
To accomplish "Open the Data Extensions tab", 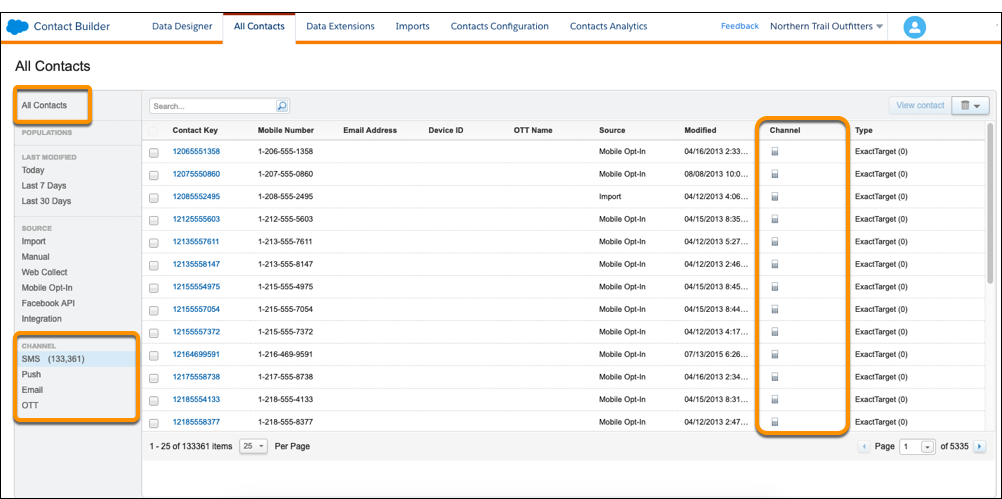I will coord(341,27).
